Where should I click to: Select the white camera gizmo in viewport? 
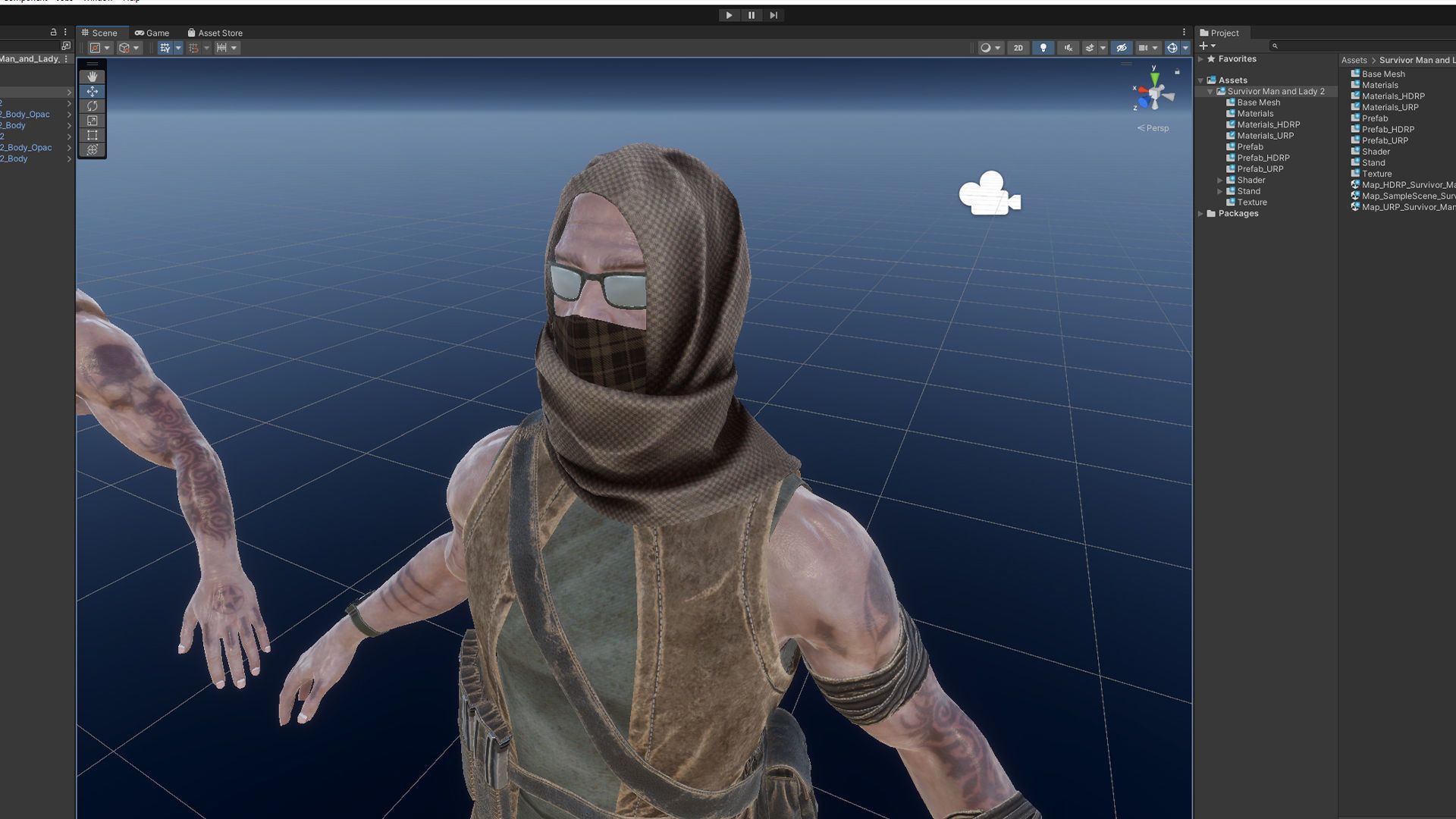coord(990,193)
